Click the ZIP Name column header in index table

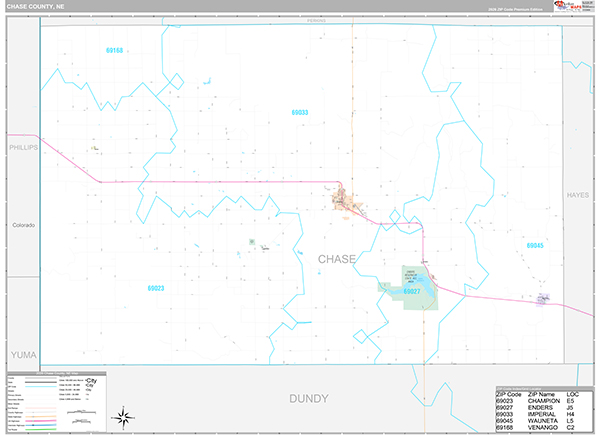[x=541, y=394]
